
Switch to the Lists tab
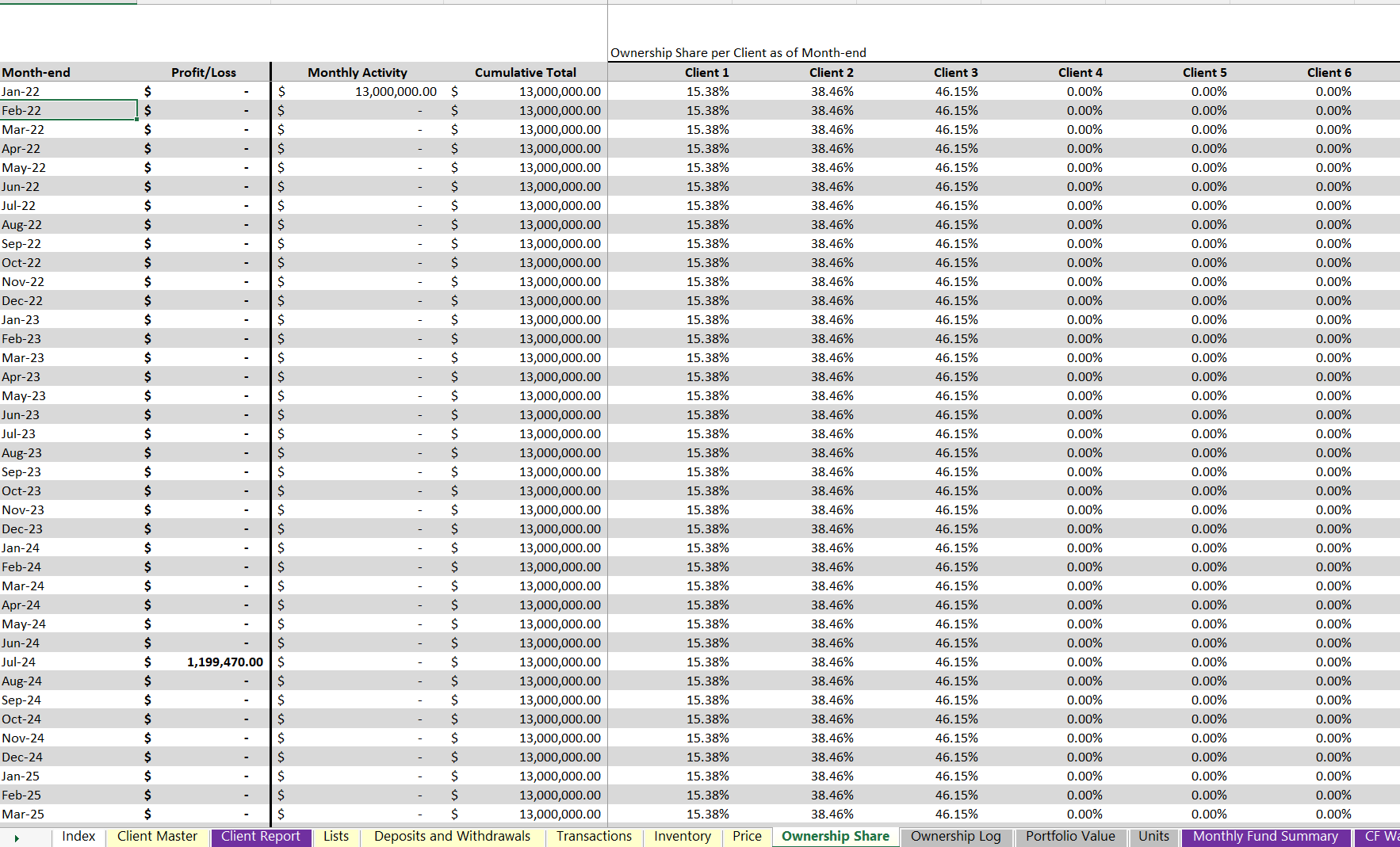click(336, 837)
